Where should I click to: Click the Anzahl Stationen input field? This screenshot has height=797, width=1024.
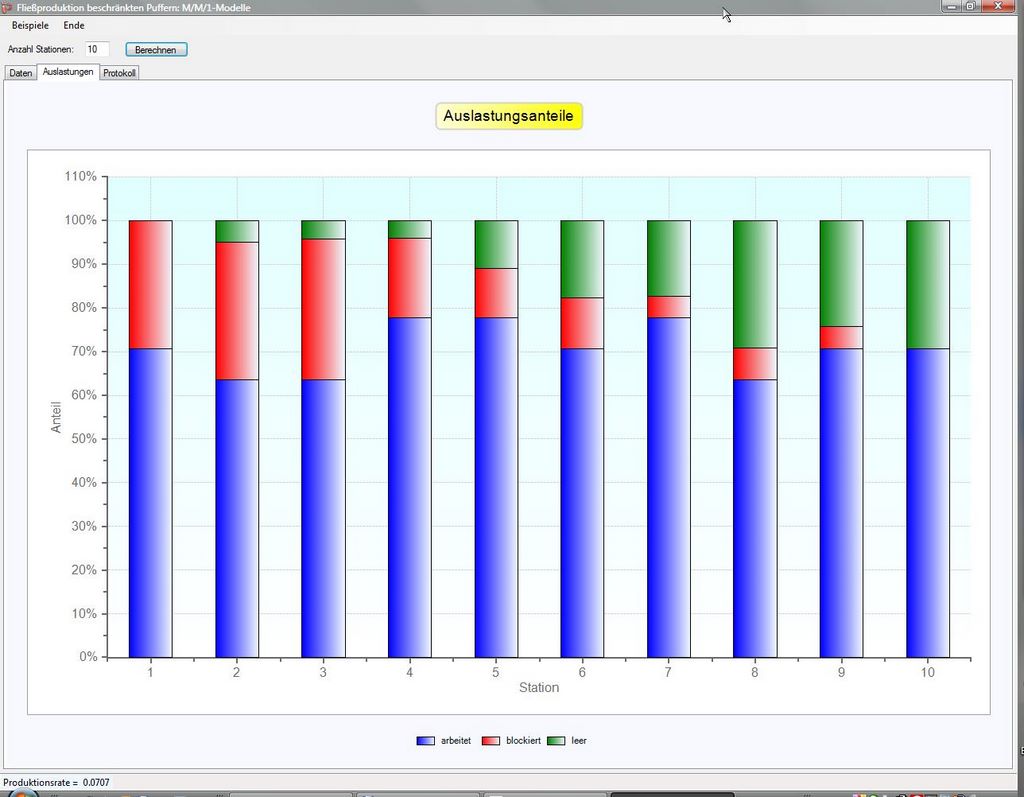coord(96,49)
